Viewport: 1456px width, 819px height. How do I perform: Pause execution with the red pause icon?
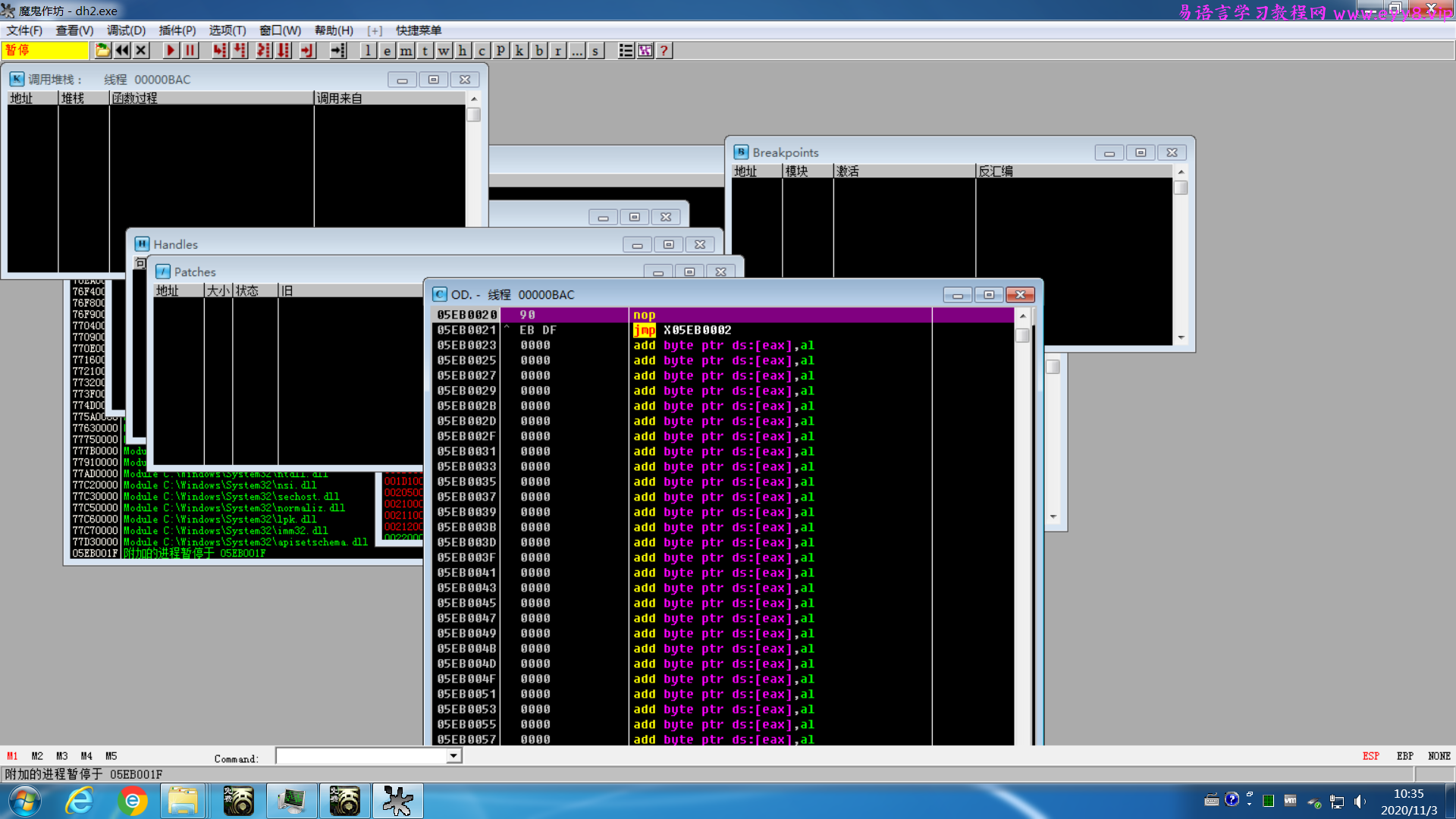click(x=190, y=51)
